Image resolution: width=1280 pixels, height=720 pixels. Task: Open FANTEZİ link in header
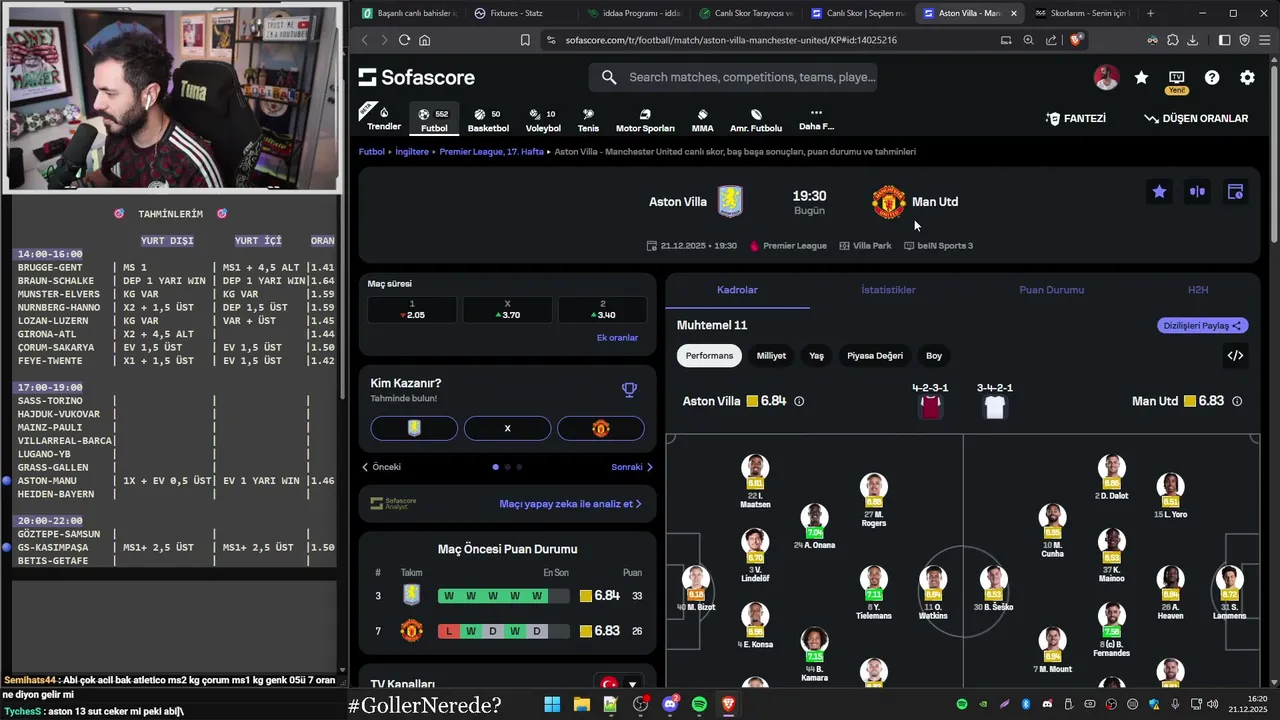click(1075, 118)
